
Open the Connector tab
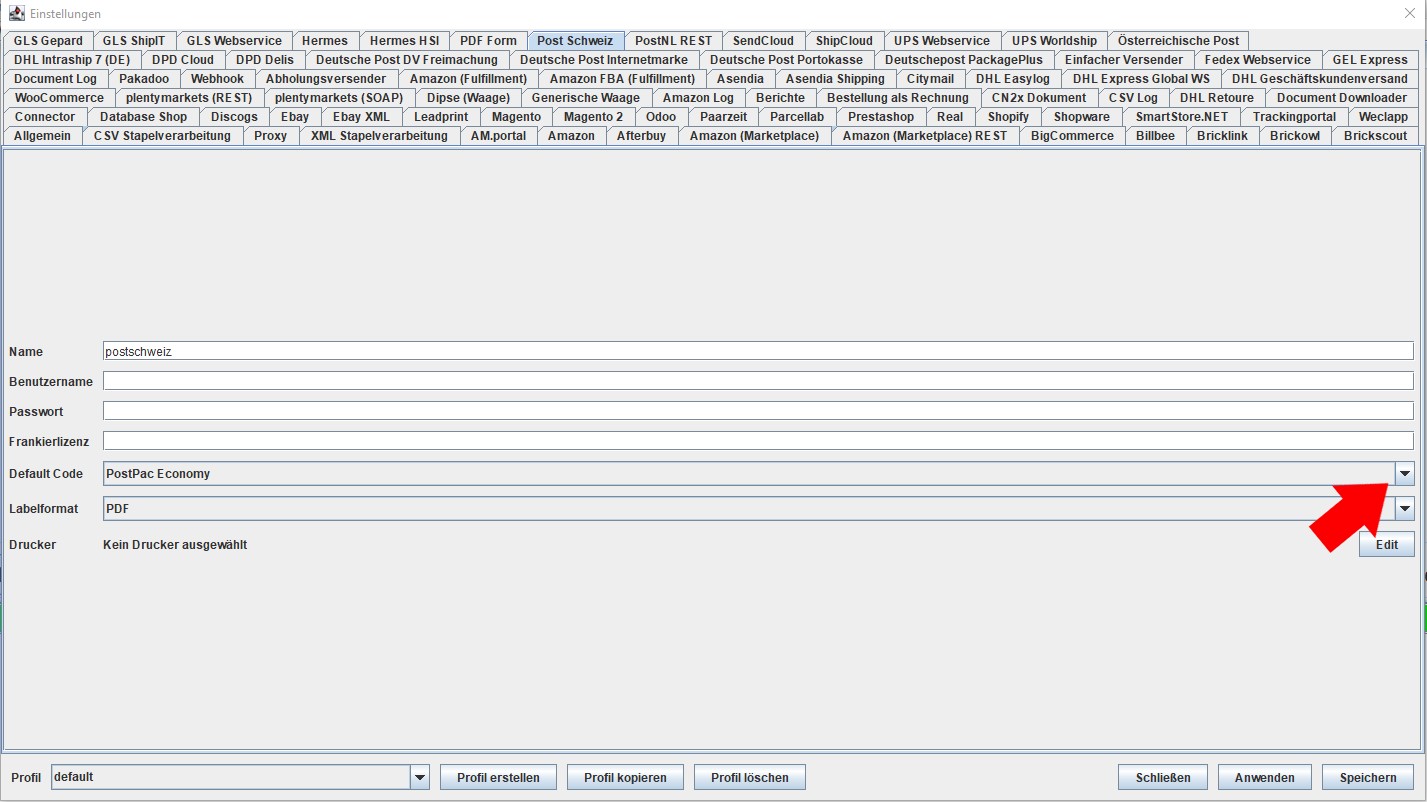click(x=45, y=117)
